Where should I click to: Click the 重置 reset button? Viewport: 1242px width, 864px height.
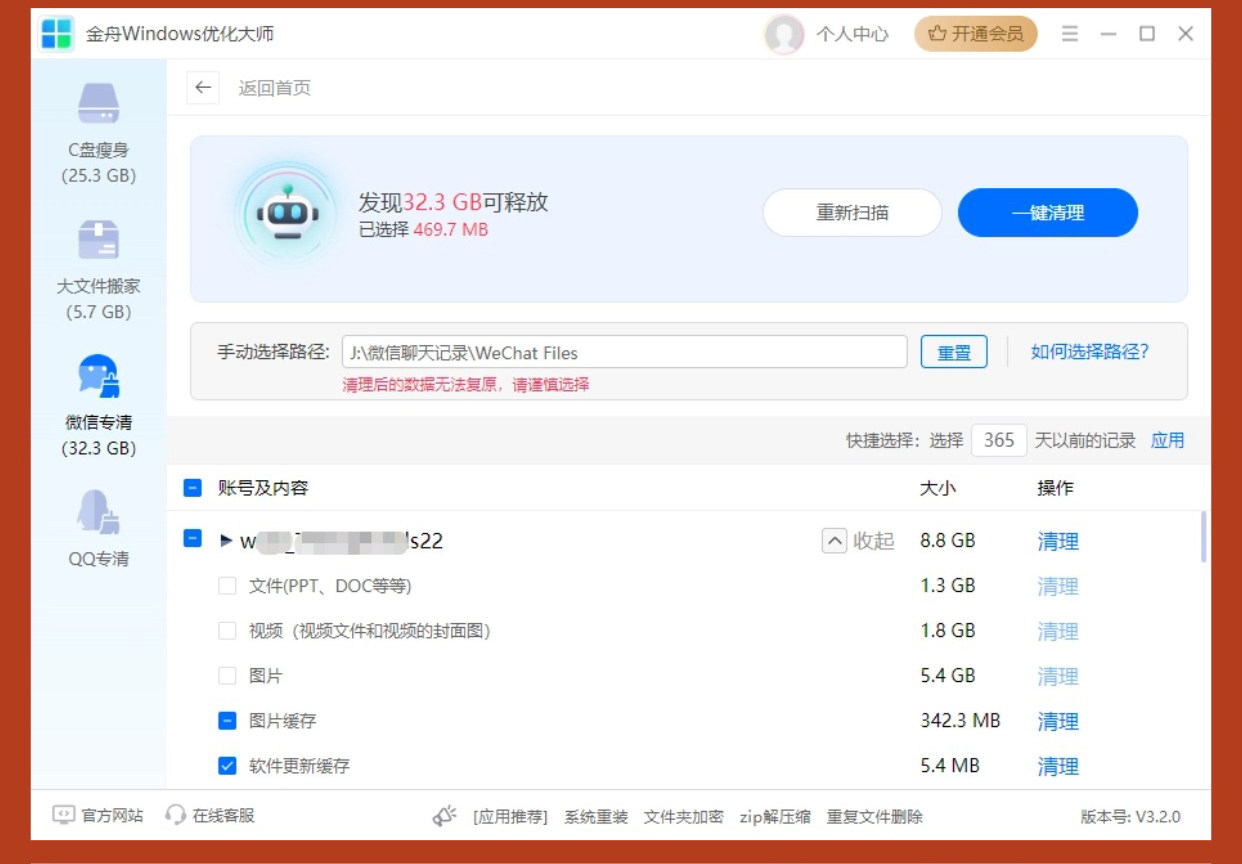(x=954, y=352)
